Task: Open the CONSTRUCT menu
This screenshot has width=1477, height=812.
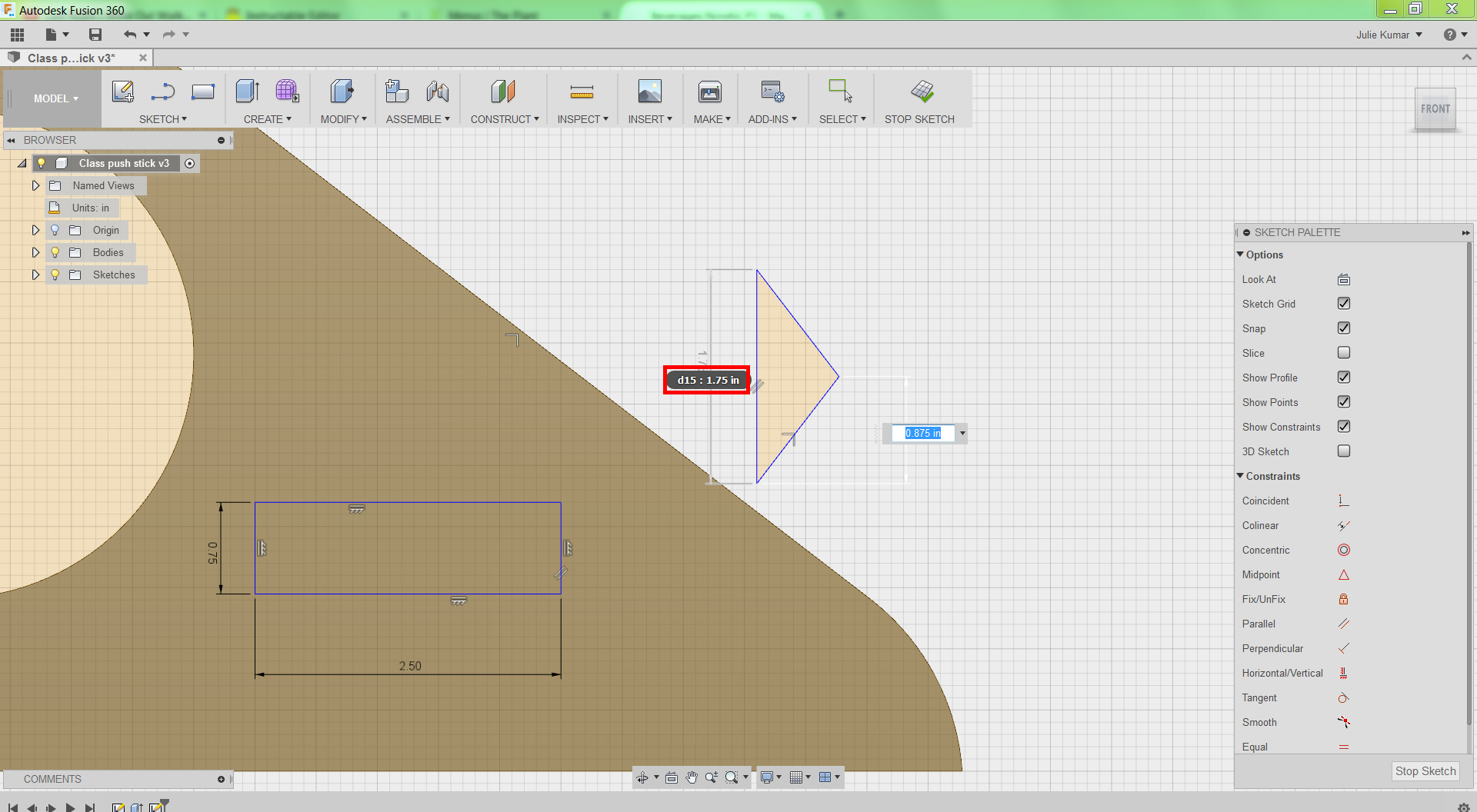Action: (x=505, y=119)
